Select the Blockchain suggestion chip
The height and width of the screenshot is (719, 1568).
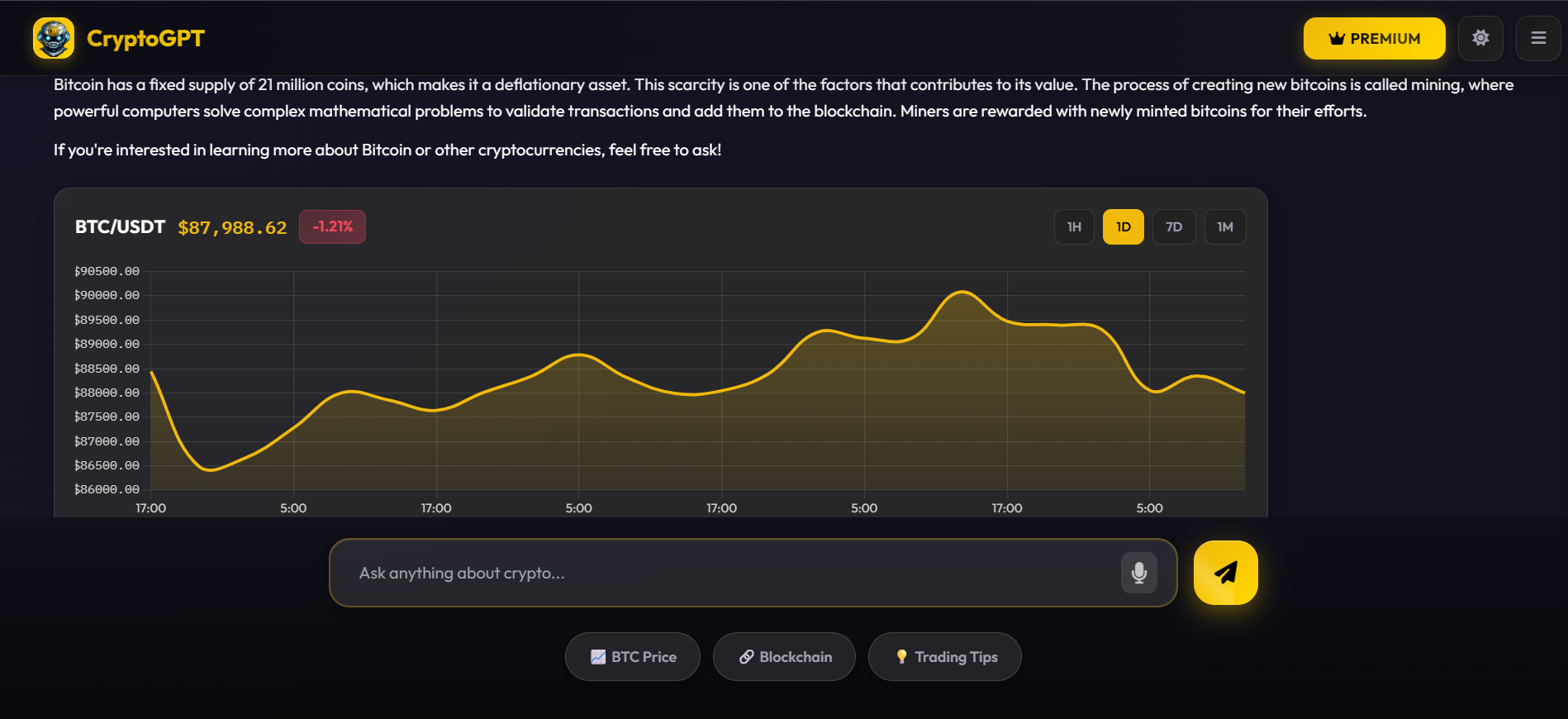point(783,656)
